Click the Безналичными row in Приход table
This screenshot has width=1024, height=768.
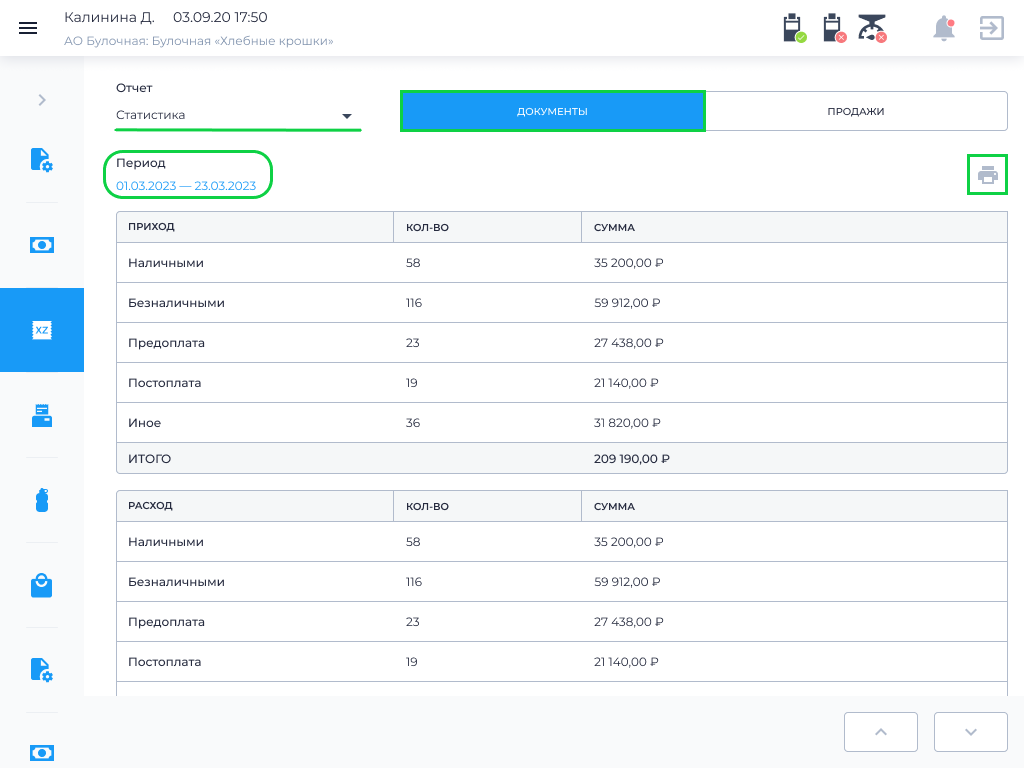[561, 303]
